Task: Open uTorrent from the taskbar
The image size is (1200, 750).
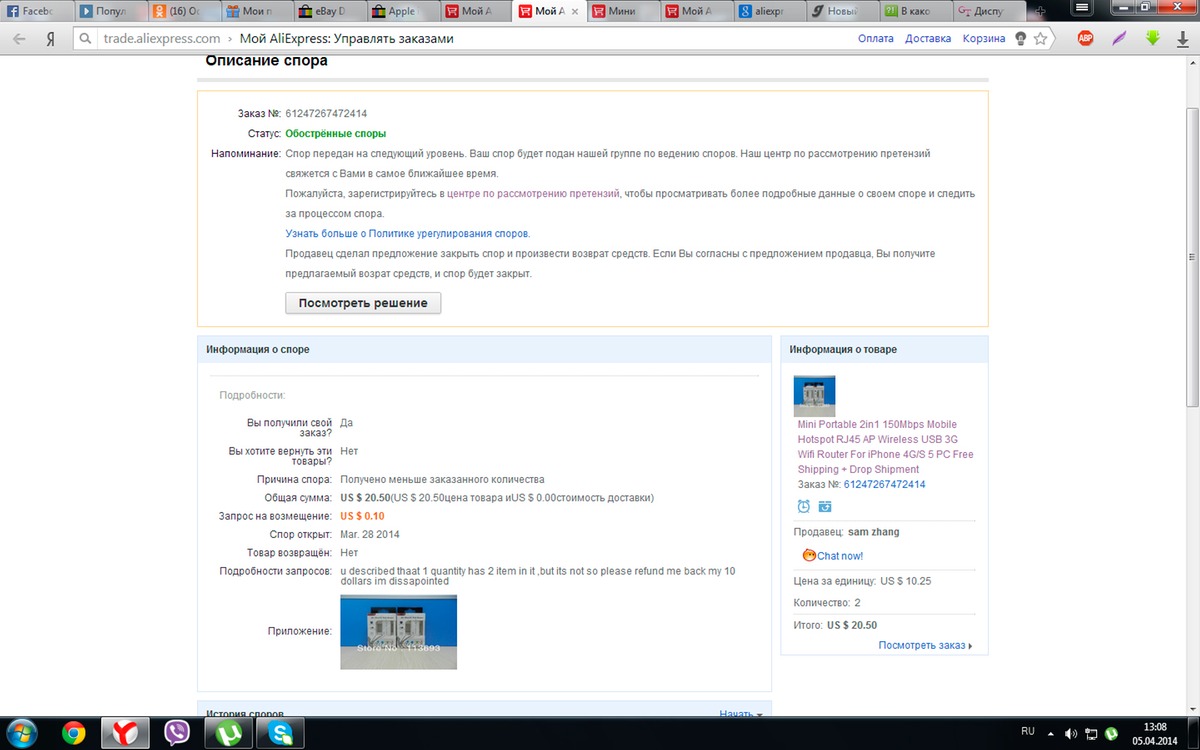Action: click(x=229, y=733)
